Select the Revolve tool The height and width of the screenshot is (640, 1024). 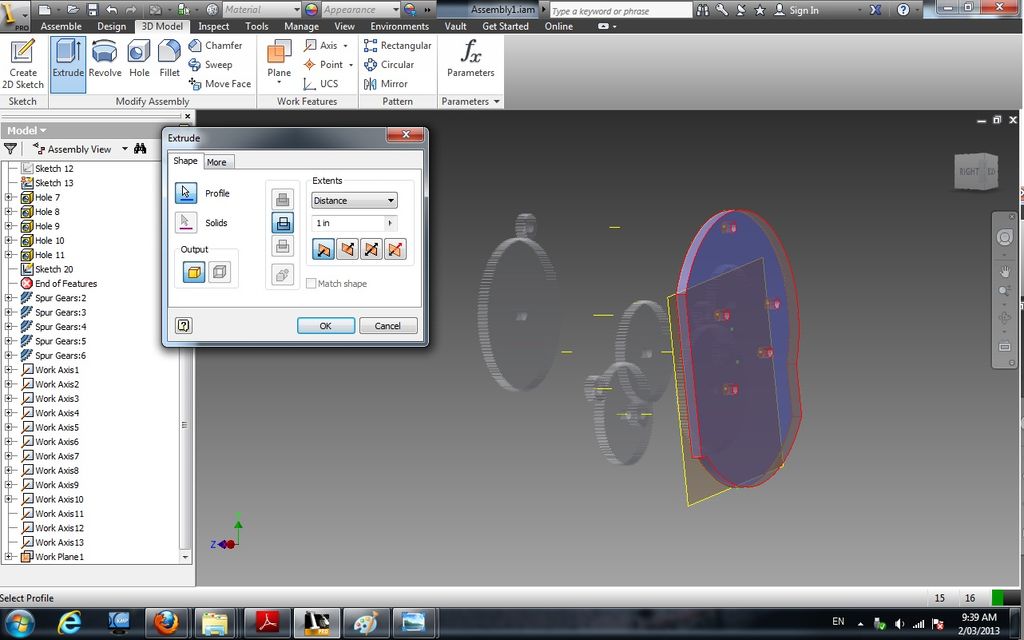click(104, 59)
